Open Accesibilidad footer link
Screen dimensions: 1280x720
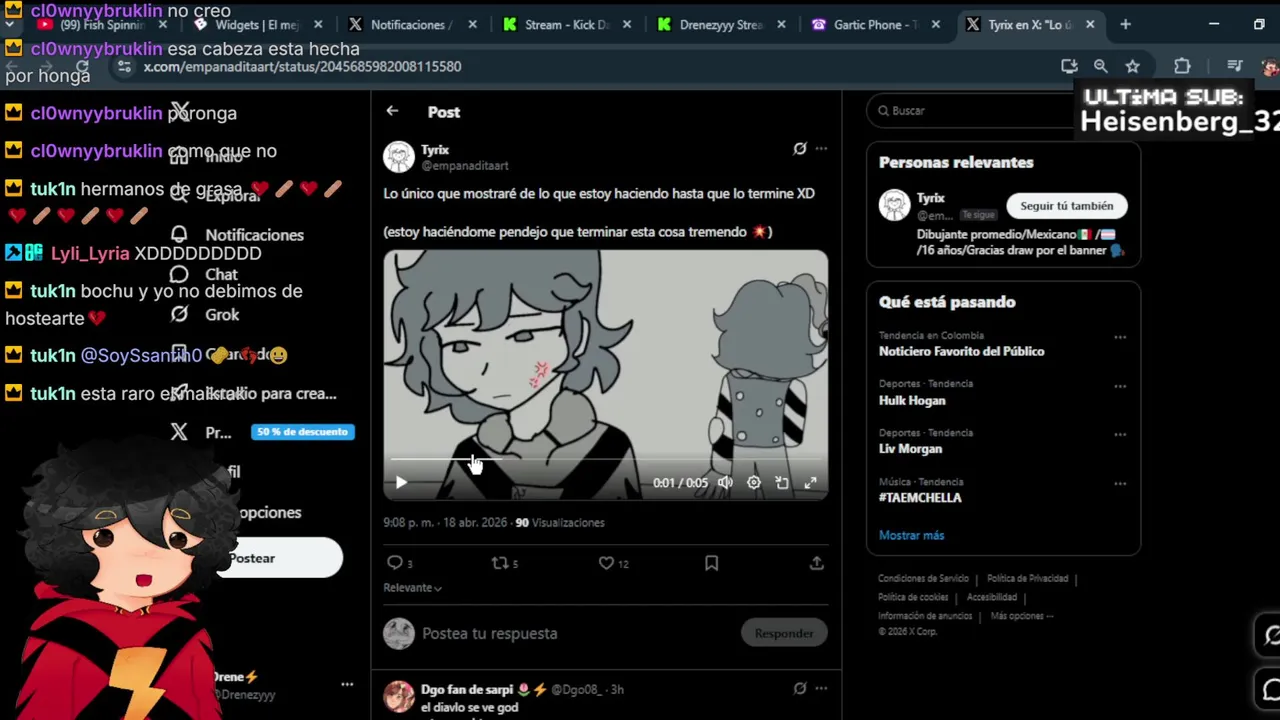click(x=992, y=597)
